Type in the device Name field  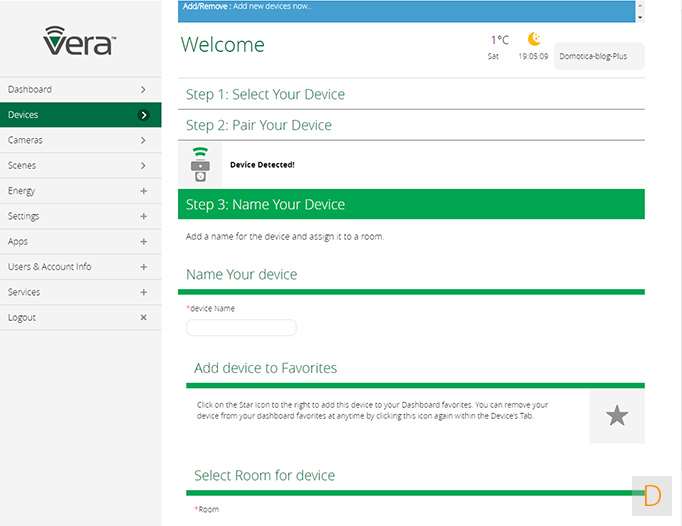pyautogui.click(x=241, y=328)
